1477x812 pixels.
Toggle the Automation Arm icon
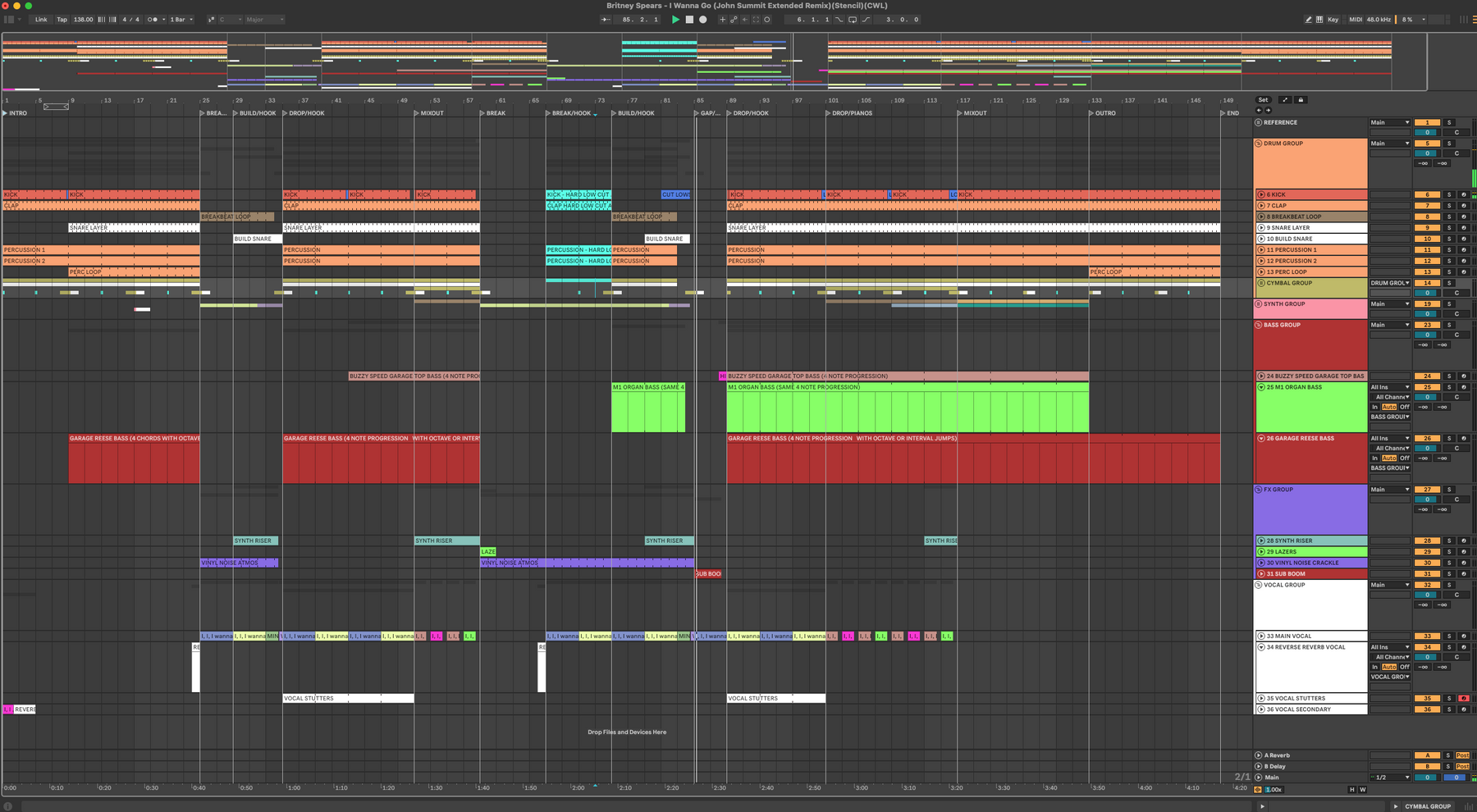pyautogui.click(x=734, y=20)
